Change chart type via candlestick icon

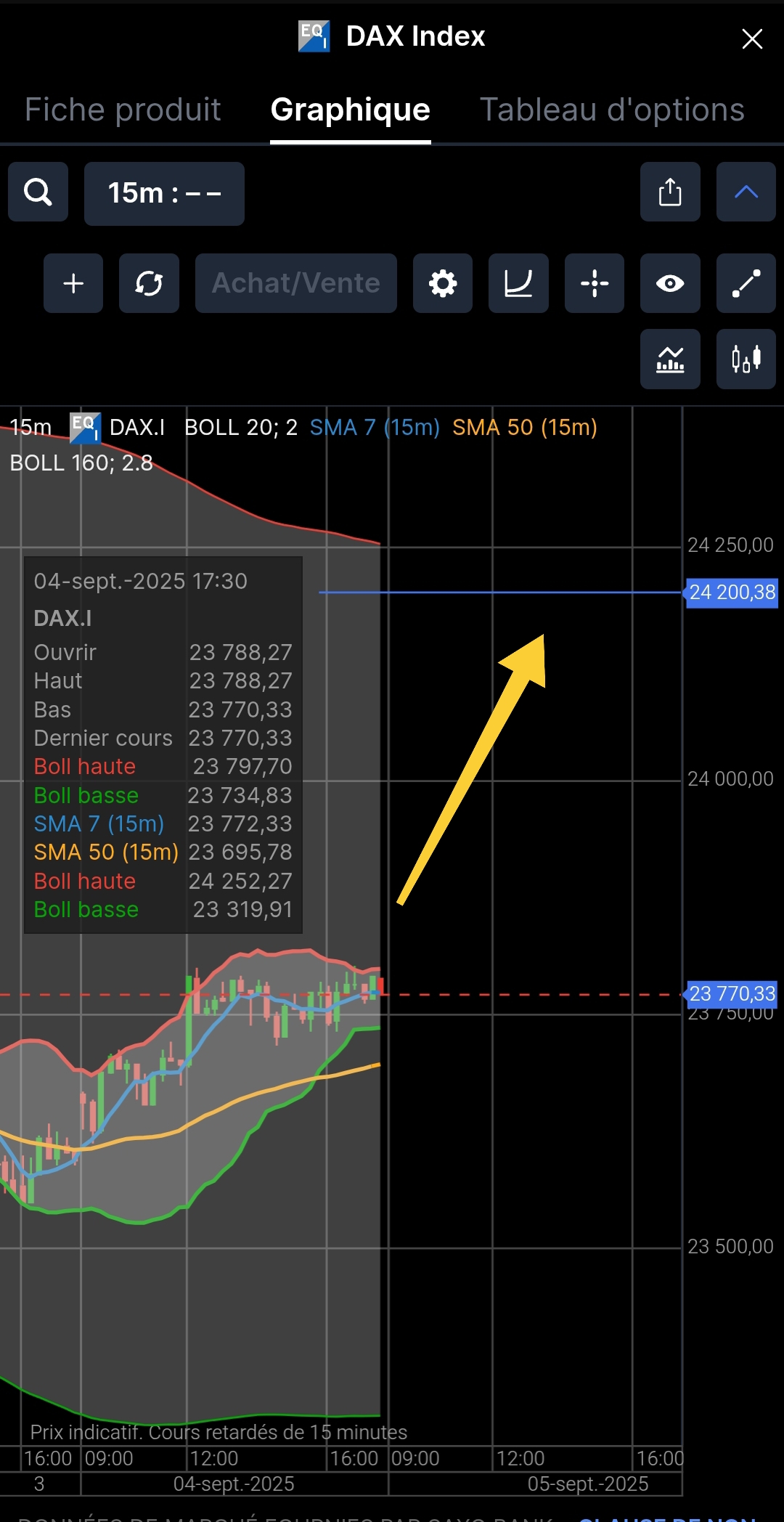pos(746,359)
